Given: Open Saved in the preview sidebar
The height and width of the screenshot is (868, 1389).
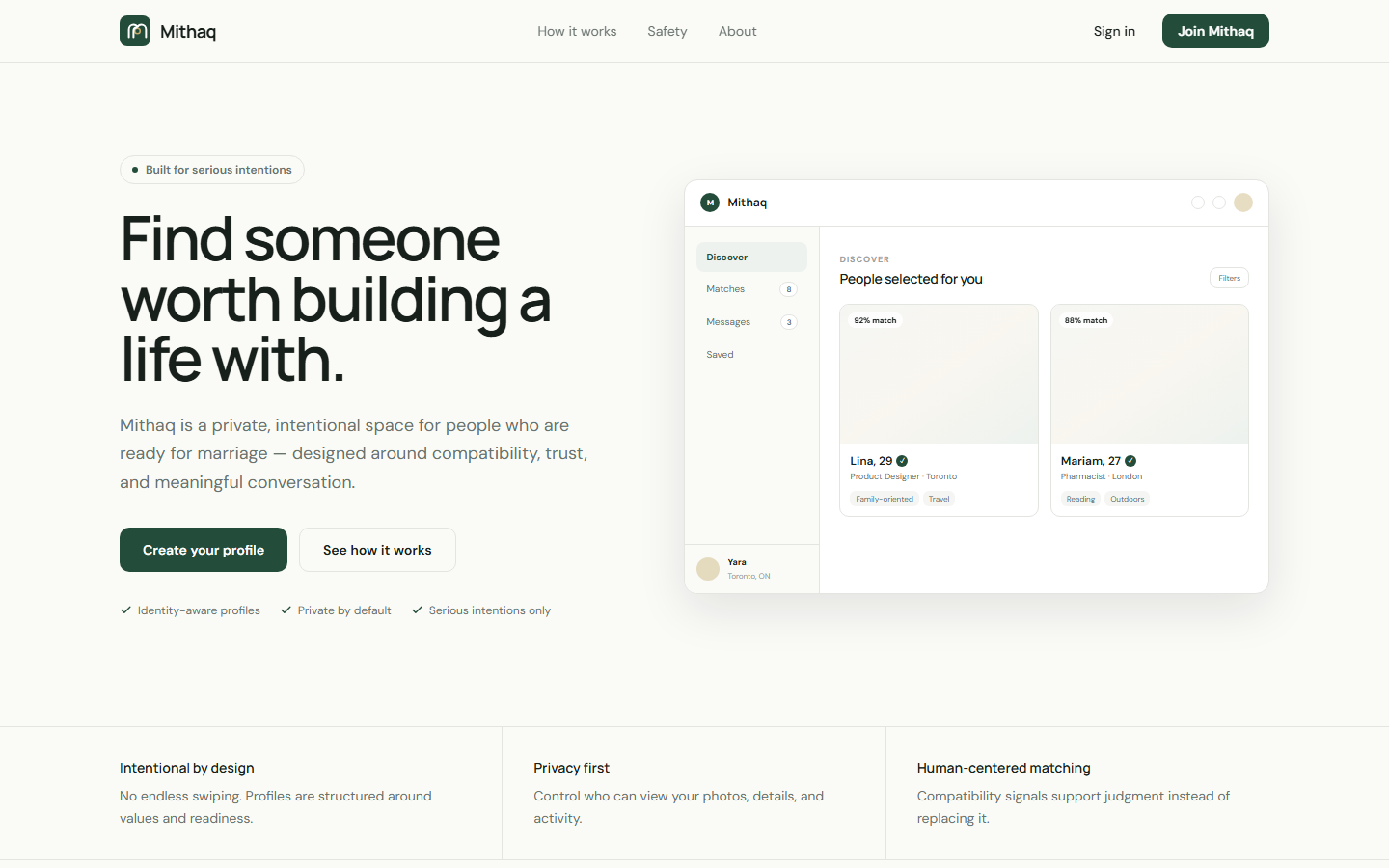Looking at the screenshot, I should [751, 355].
